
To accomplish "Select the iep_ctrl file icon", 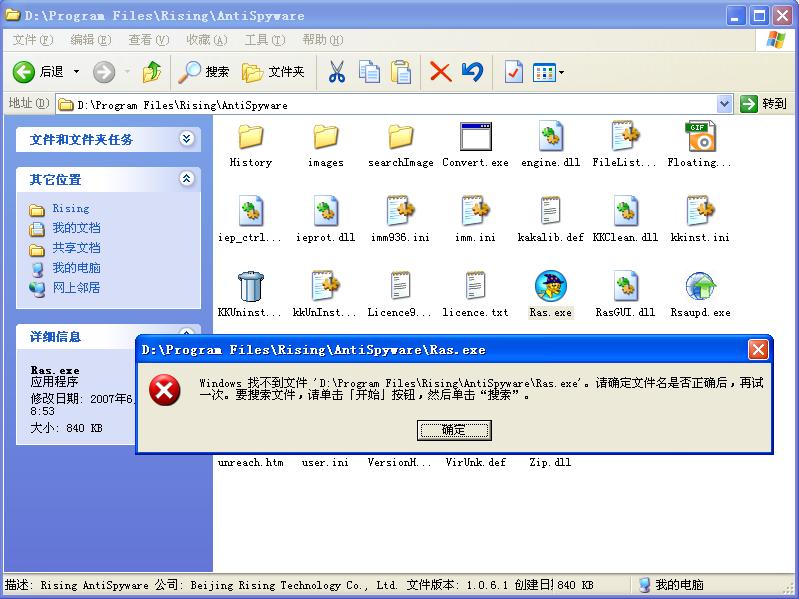I will tap(250, 211).
